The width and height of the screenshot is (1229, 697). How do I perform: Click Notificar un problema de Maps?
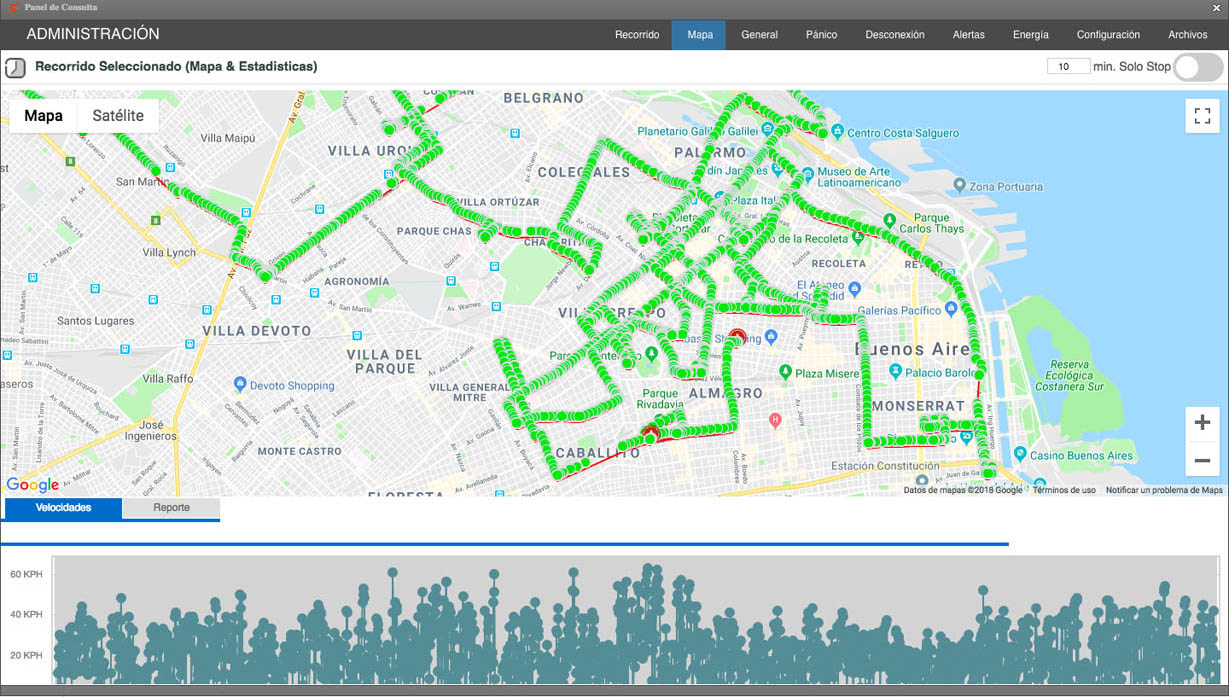(1164, 490)
